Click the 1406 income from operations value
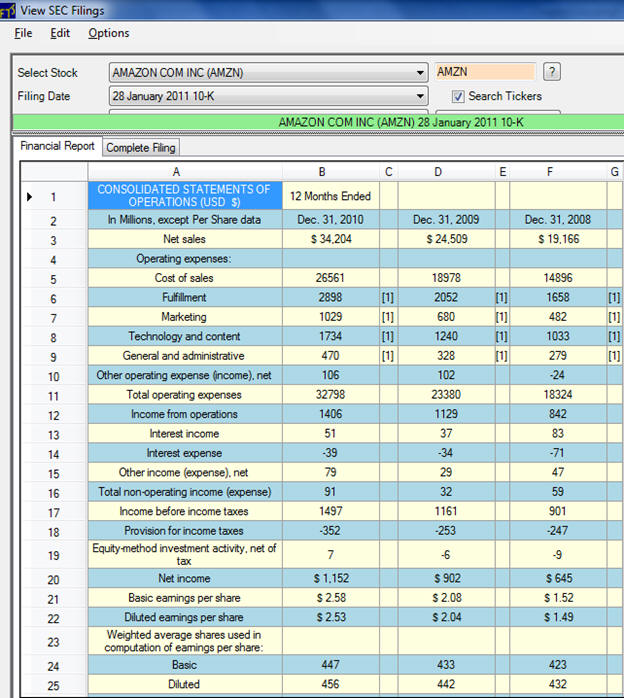This screenshot has width=624, height=698. 331,414
